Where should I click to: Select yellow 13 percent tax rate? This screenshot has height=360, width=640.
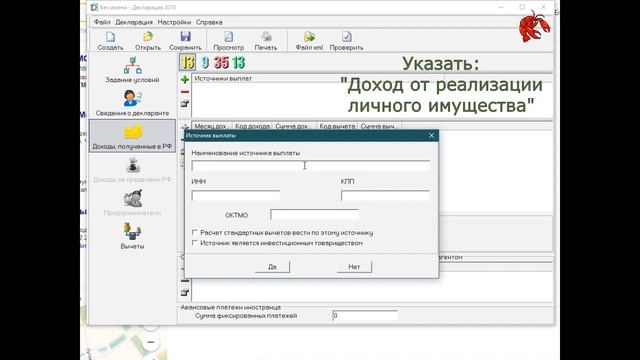(x=187, y=62)
